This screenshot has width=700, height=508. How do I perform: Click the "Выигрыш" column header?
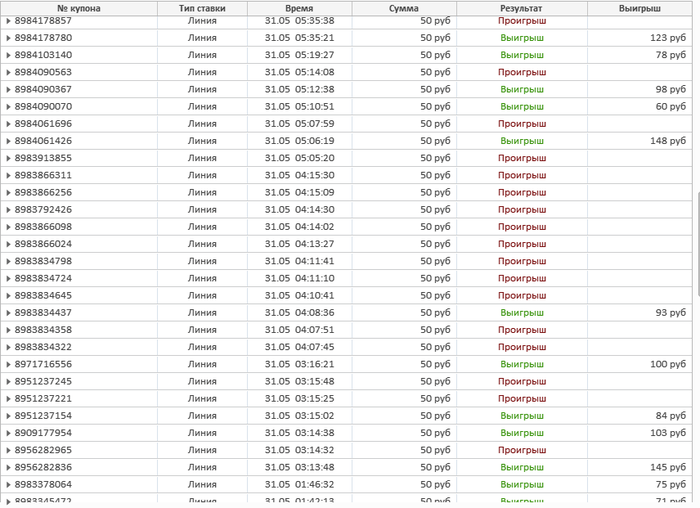640,8
